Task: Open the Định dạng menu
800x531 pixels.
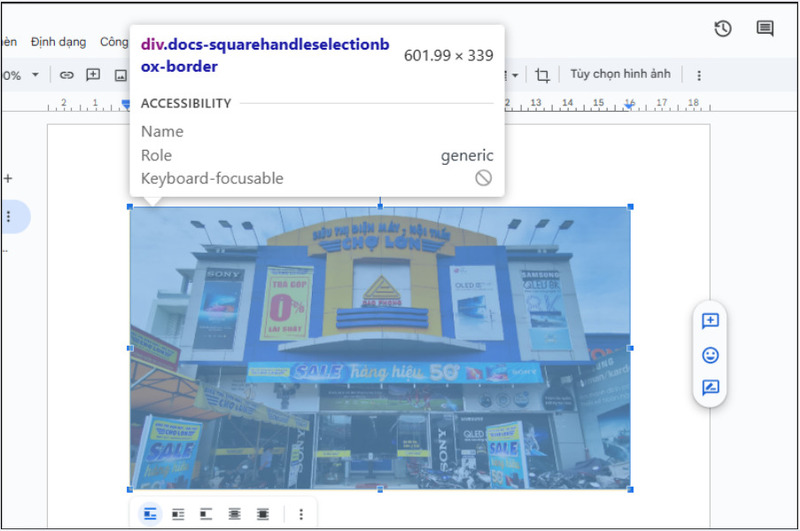Action: coord(58,42)
